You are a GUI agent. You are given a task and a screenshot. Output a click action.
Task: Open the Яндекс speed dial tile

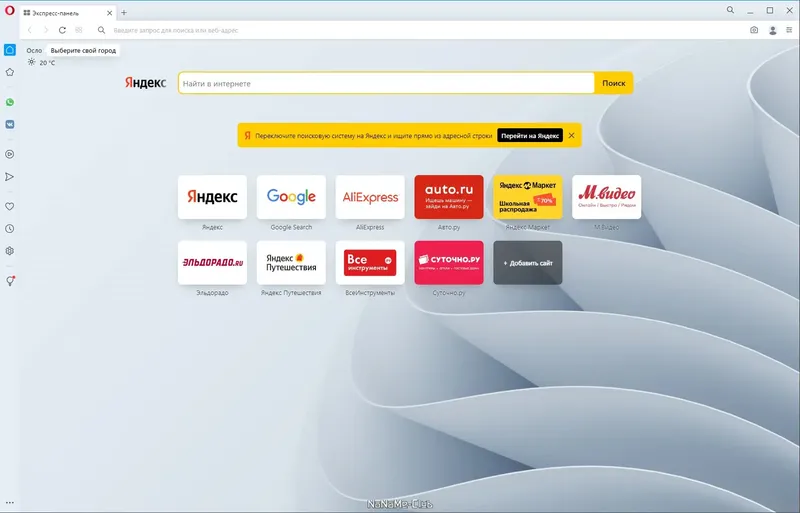(x=212, y=197)
